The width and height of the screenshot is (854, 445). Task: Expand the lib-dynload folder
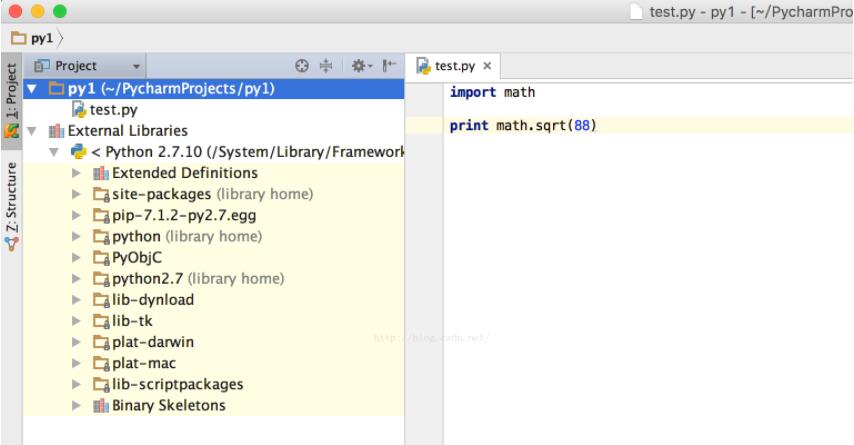76,300
